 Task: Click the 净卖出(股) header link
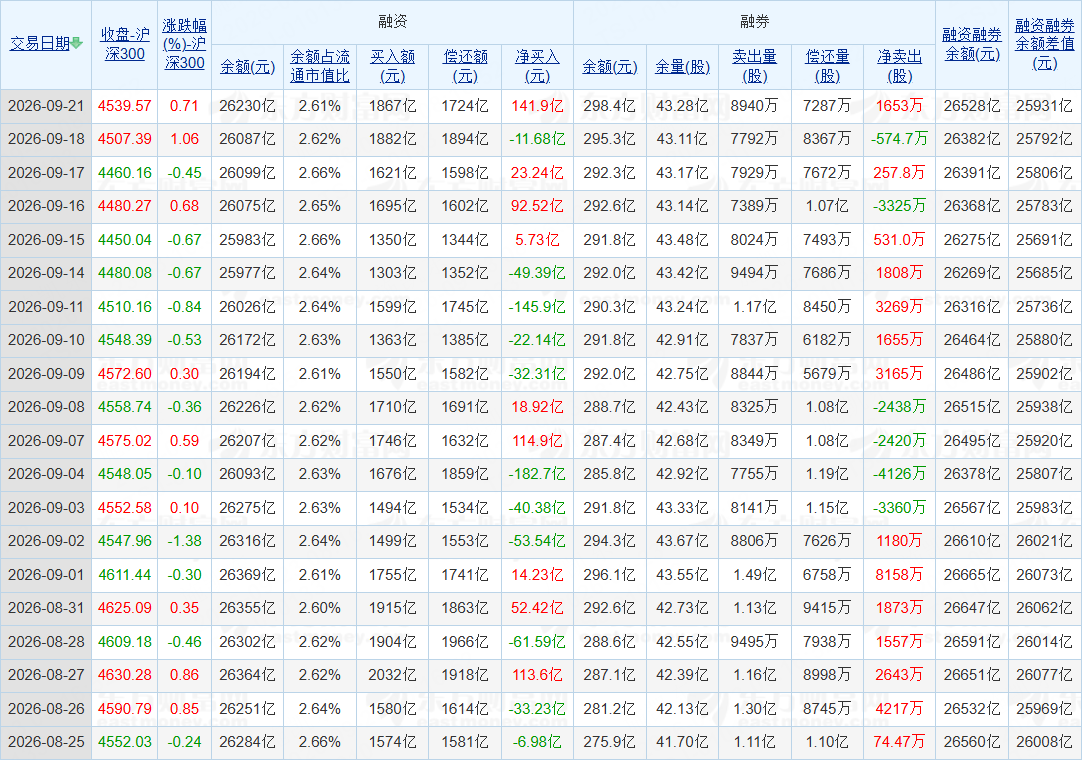[900, 66]
